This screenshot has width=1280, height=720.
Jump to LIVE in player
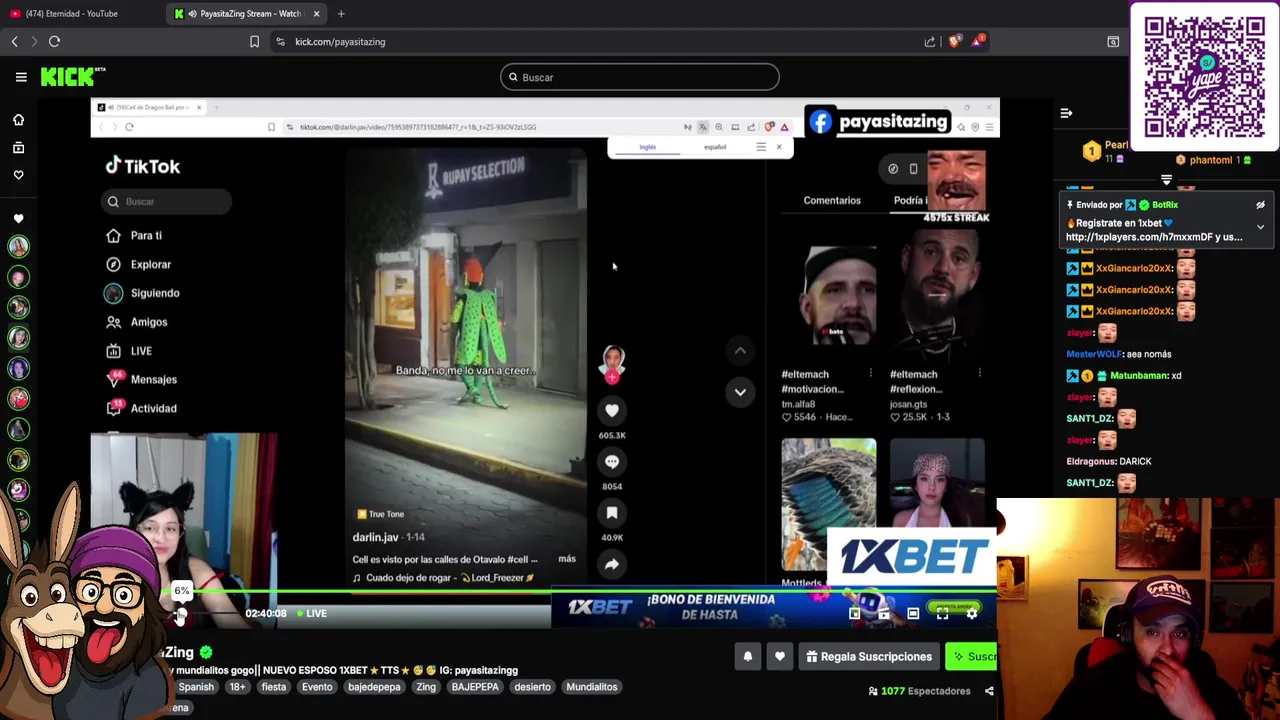[x=312, y=614]
